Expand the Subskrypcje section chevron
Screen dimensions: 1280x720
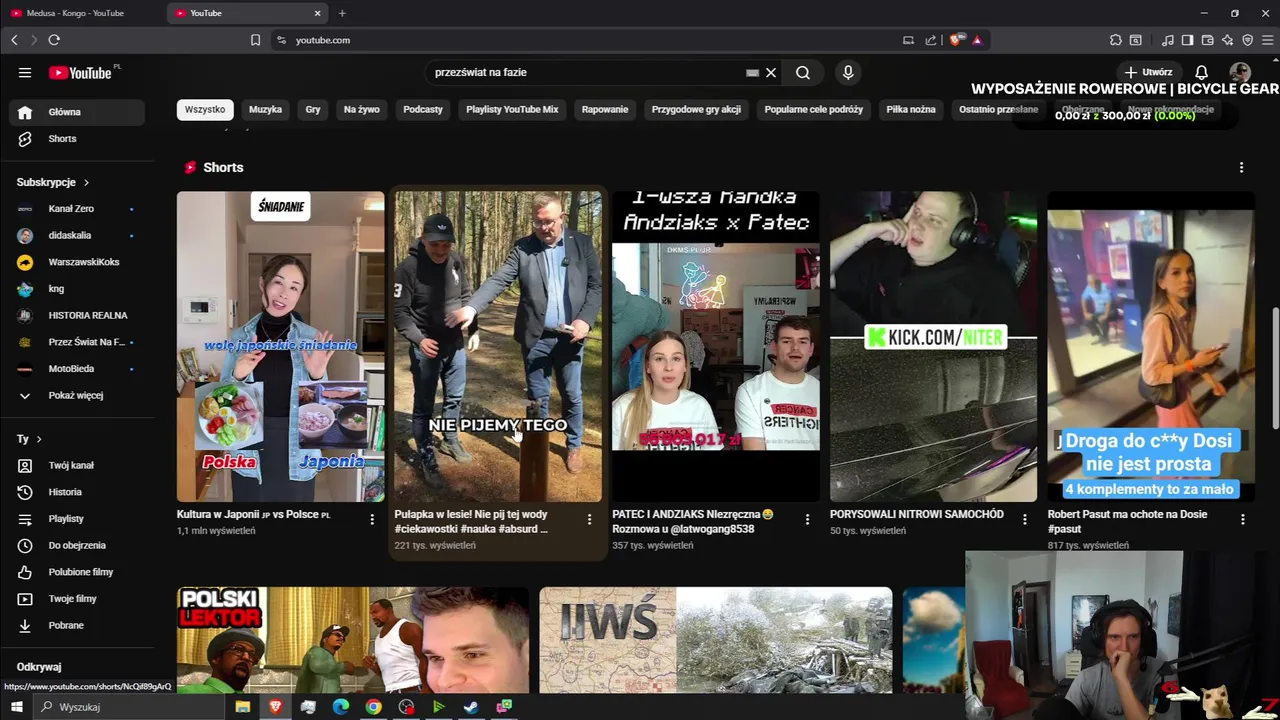[86, 182]
